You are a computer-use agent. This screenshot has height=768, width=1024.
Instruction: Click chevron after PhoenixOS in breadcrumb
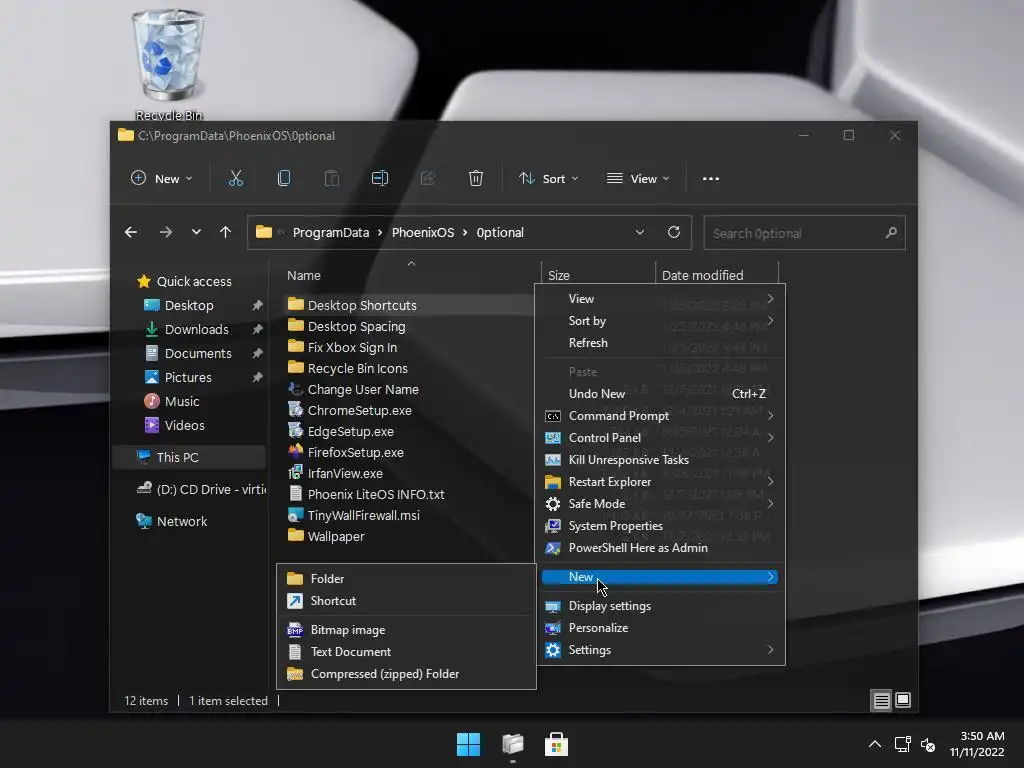point(465,232)
